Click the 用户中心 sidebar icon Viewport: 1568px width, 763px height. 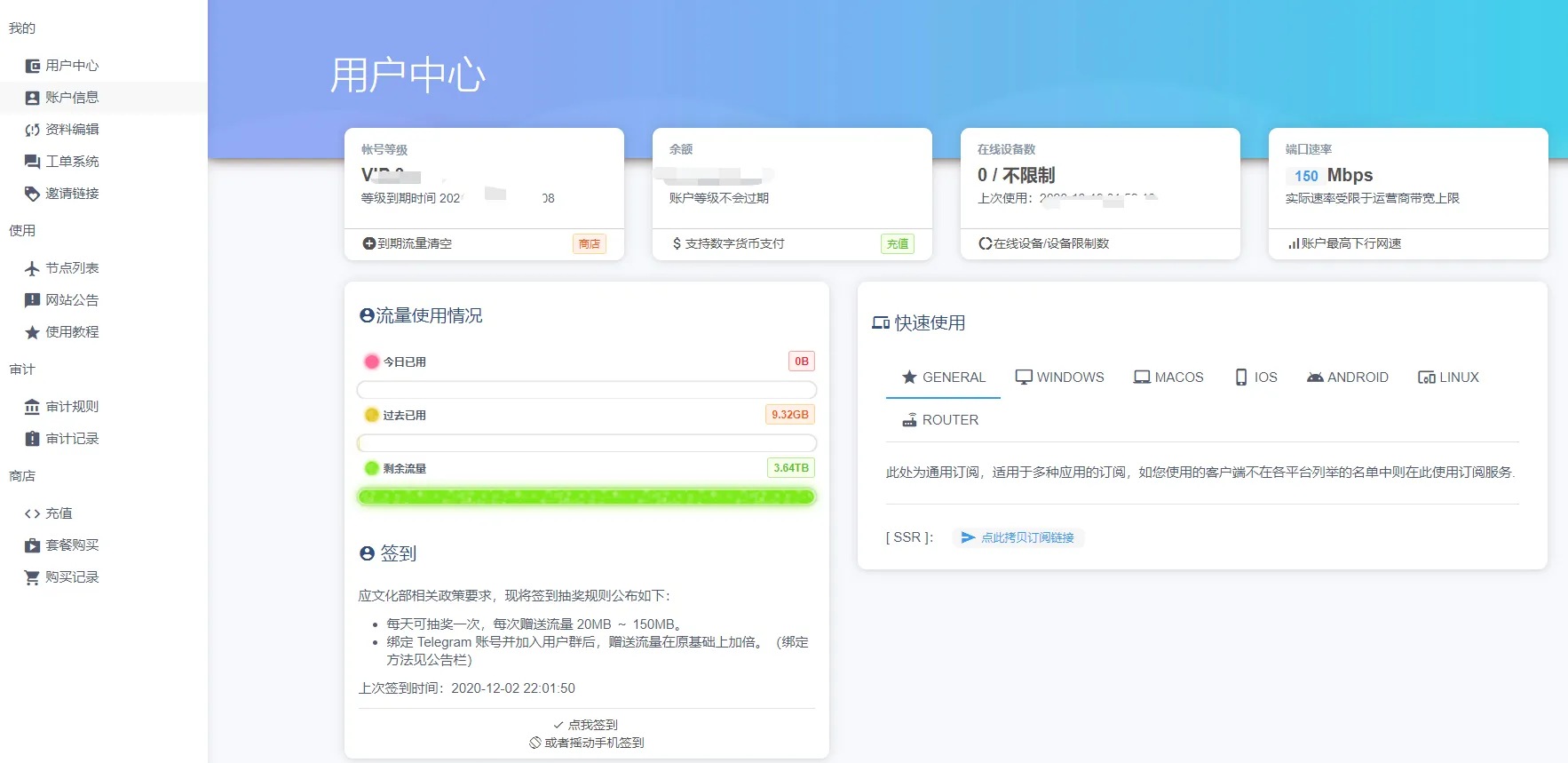(x=33, y=66)
